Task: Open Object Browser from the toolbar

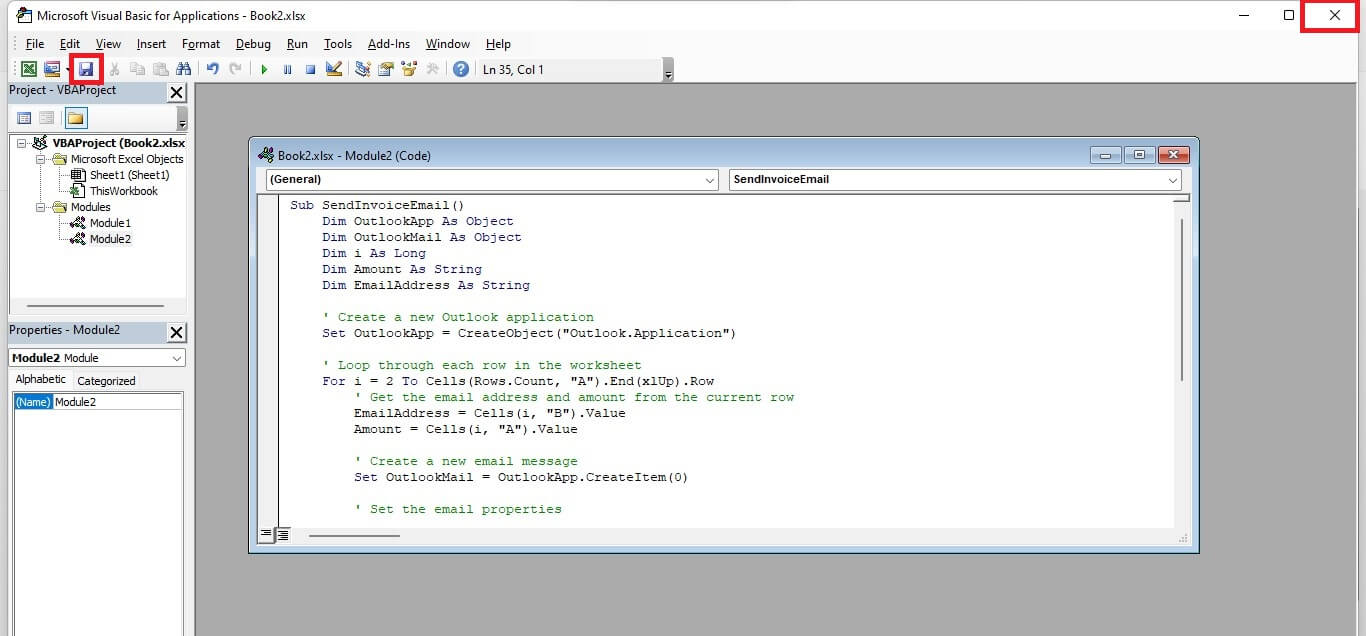Action: click(408, 69)
